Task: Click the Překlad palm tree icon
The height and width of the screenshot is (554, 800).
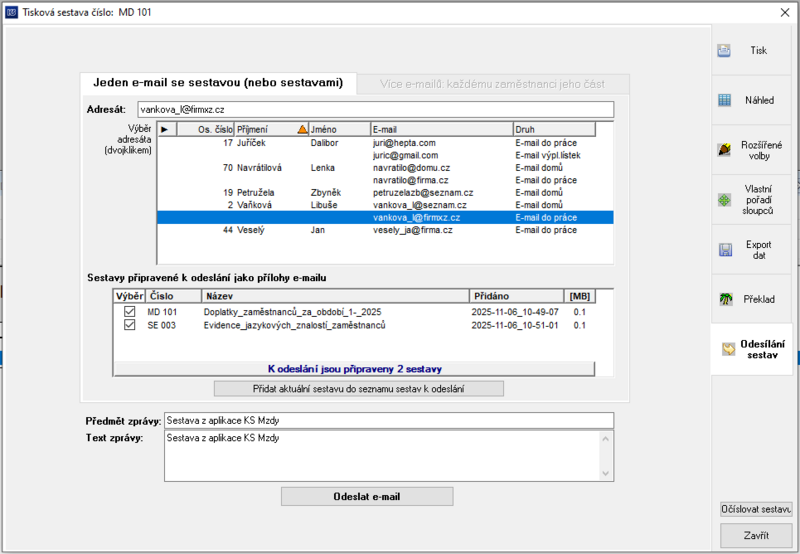Action: pos(726,299)
